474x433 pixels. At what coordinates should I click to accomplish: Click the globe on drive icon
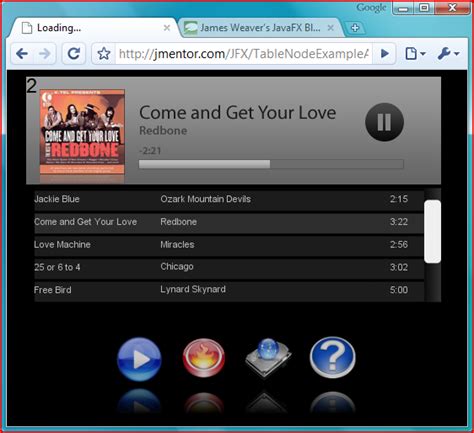tap(268, 358)
